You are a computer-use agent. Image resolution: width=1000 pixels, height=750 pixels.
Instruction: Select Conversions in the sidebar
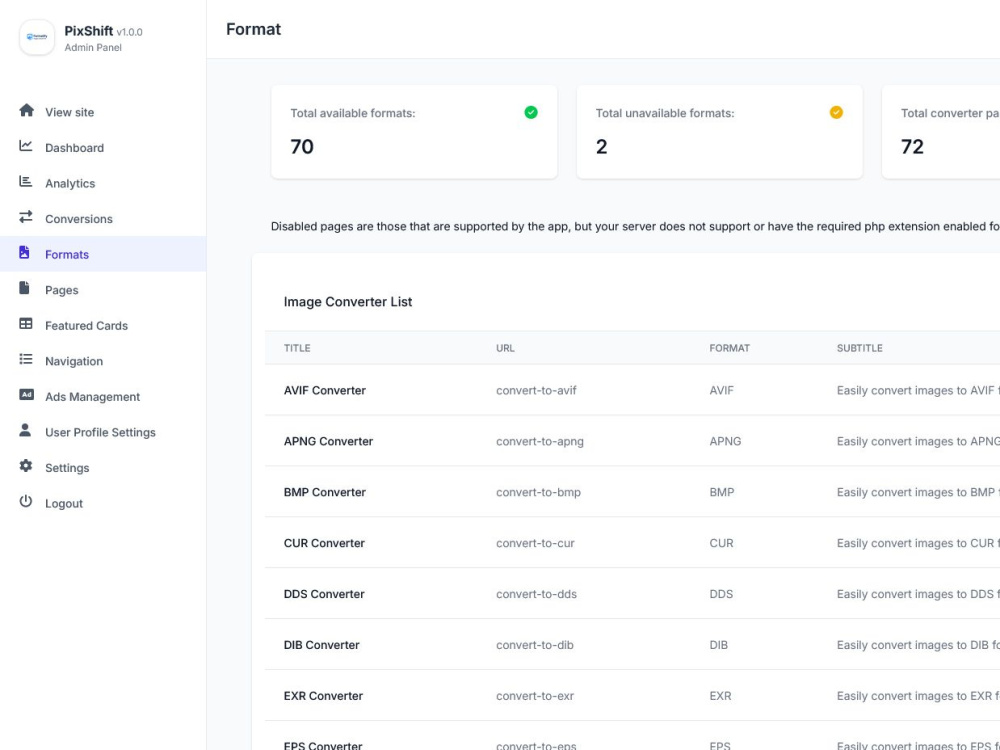coord(103,219)
